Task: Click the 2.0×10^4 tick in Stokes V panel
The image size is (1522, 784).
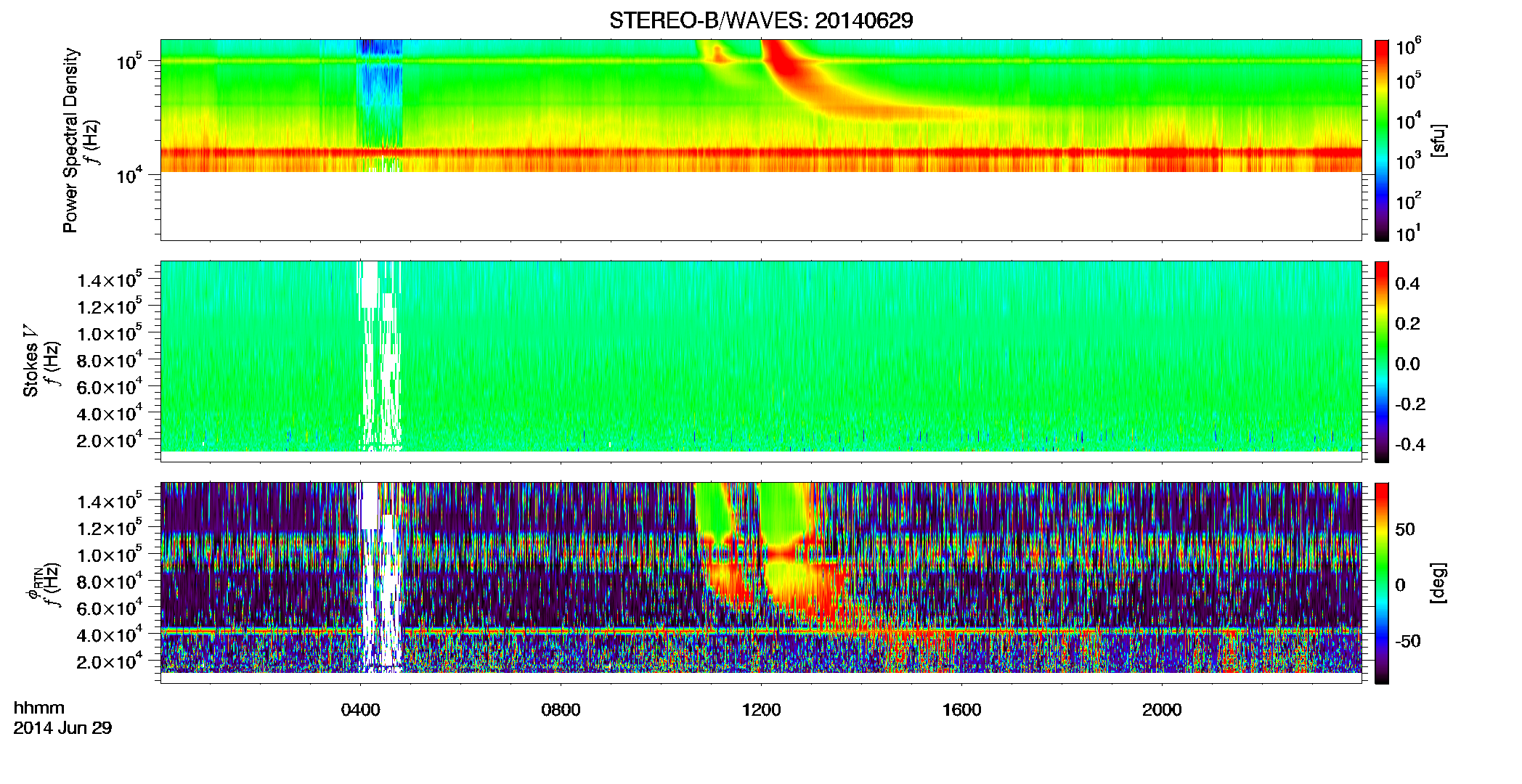Action: 110,440
